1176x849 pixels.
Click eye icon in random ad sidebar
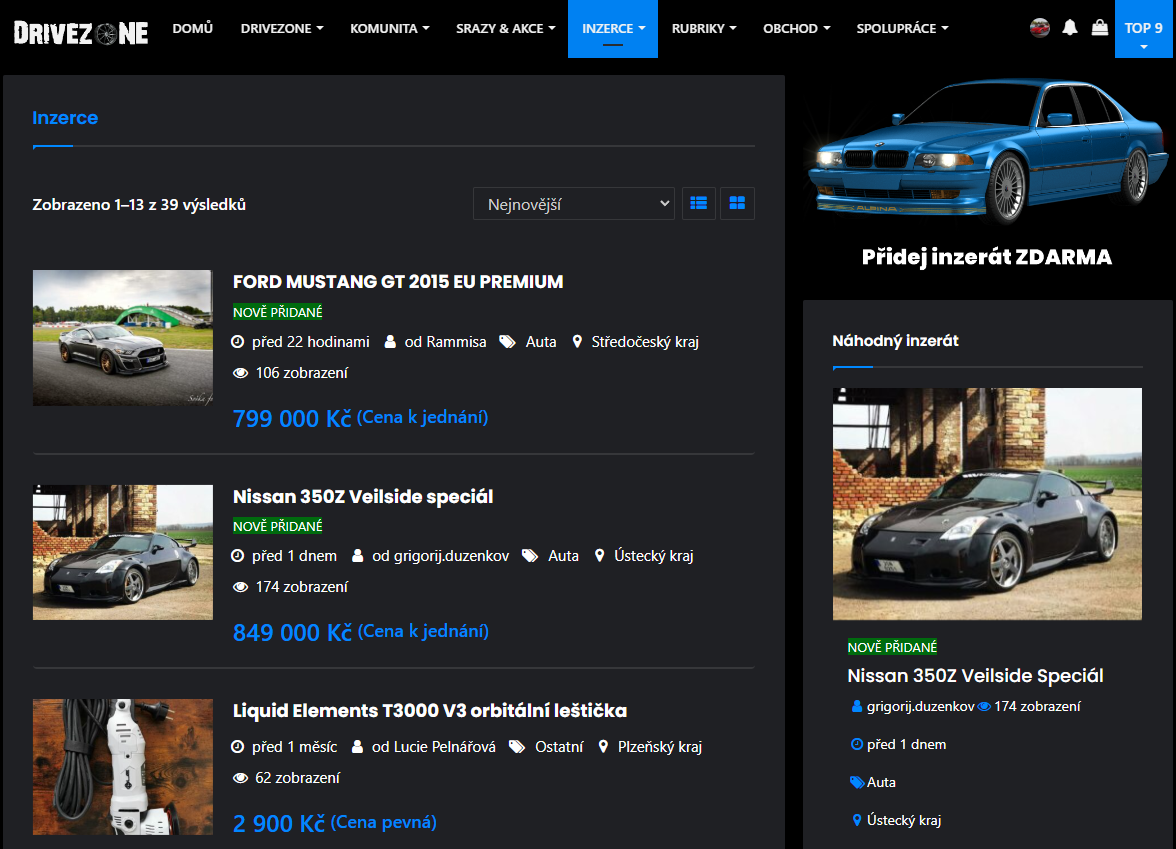coord(985,706)
